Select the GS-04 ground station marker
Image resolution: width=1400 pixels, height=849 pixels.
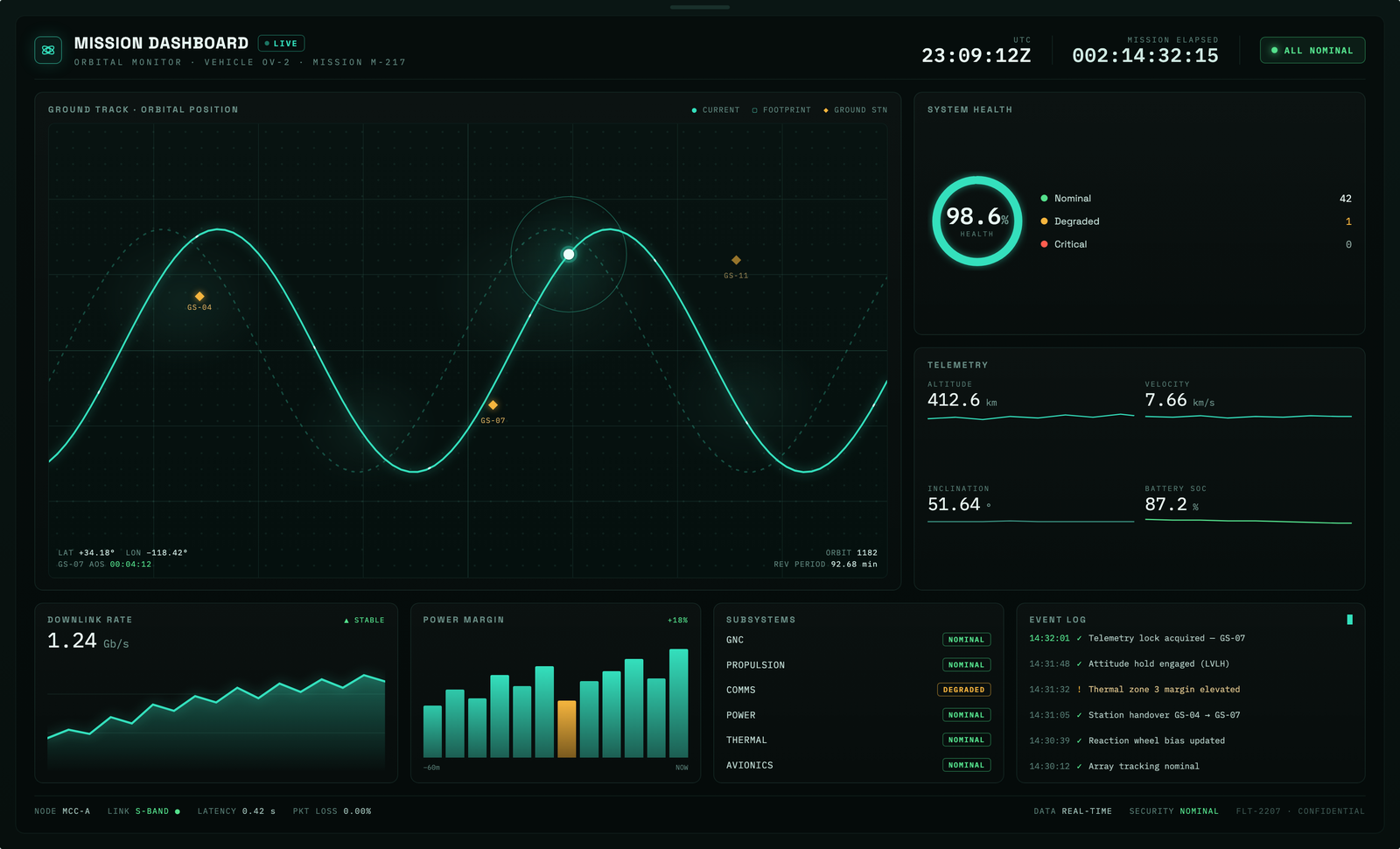199,297
